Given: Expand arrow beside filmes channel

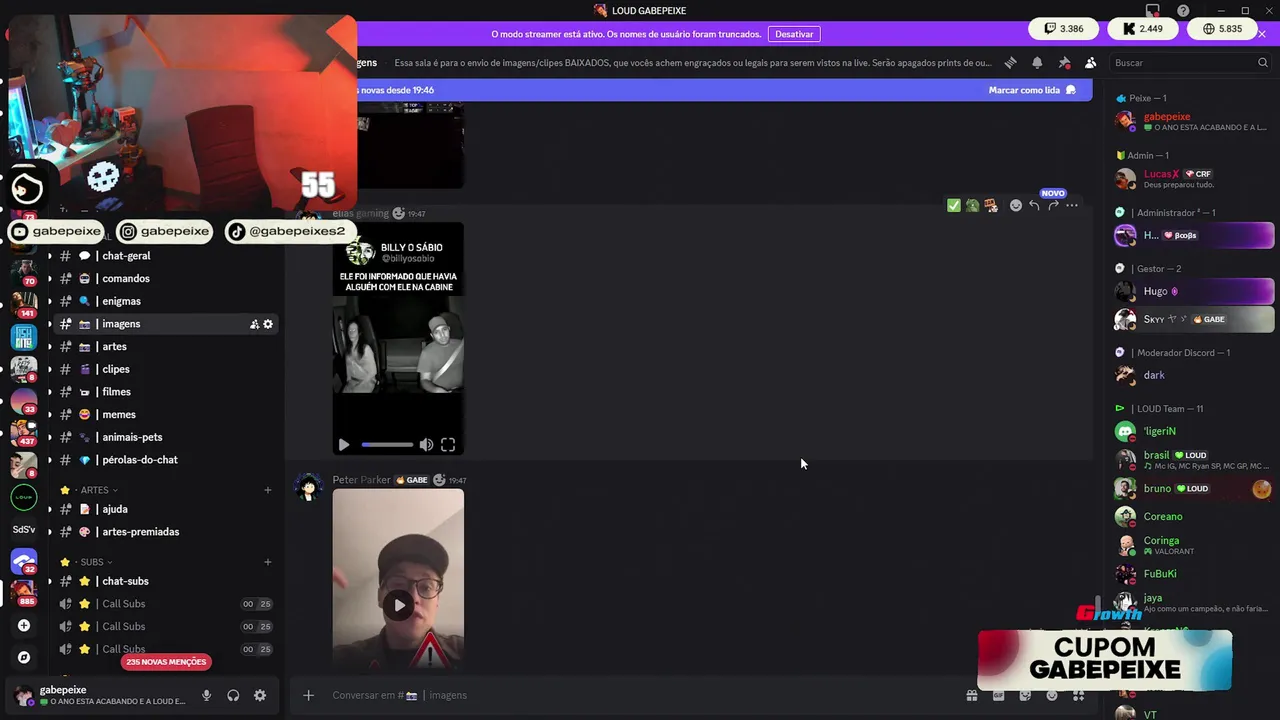Looking at the screenshot, I should (x=49, y=392).
